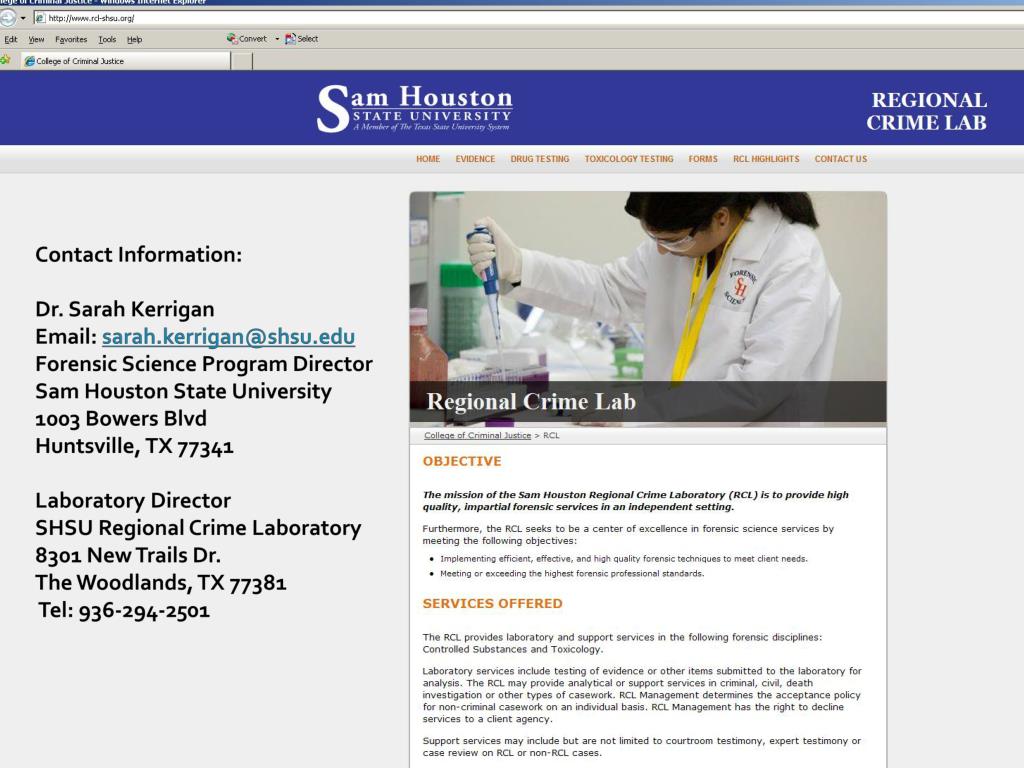Open the TOXICOLOGY TESTING nav link
This screenshot has height=768, width=1024.
pyautogui.click(x=628, y=159)
